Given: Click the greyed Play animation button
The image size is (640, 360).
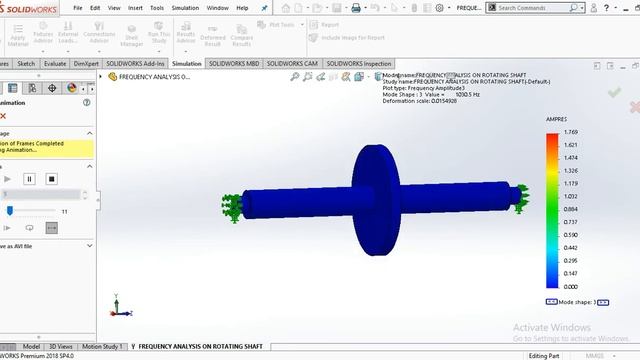Looking at the screenshot, I should click(7, 179).
